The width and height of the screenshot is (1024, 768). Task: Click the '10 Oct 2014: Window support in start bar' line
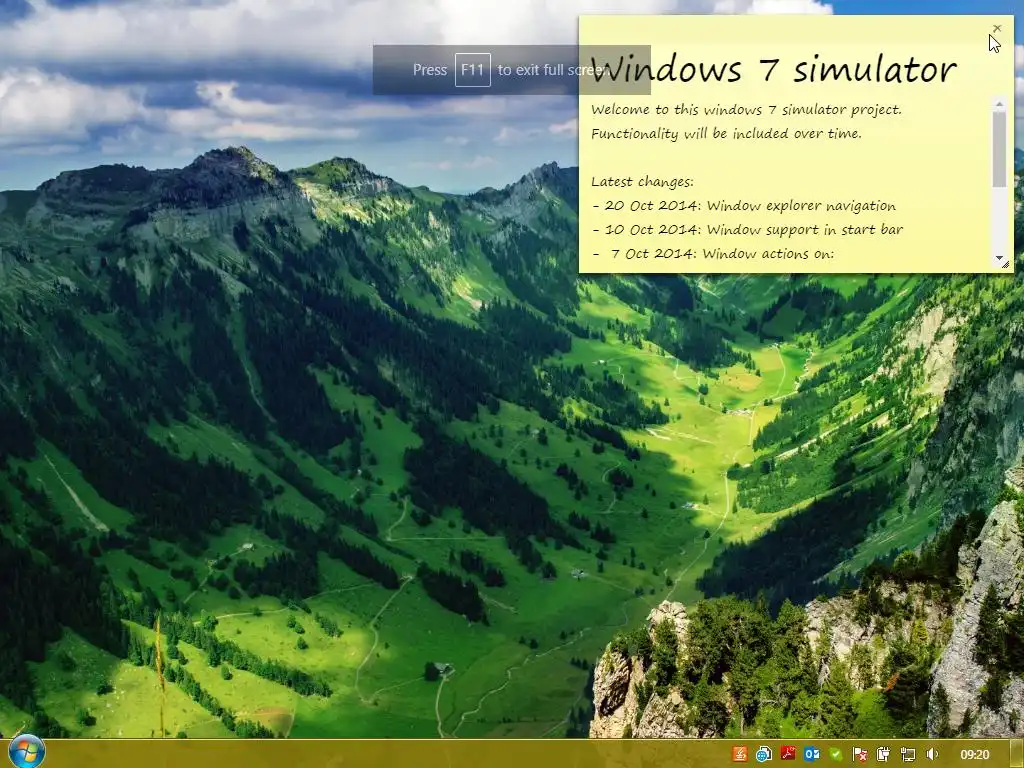[747, 230]
